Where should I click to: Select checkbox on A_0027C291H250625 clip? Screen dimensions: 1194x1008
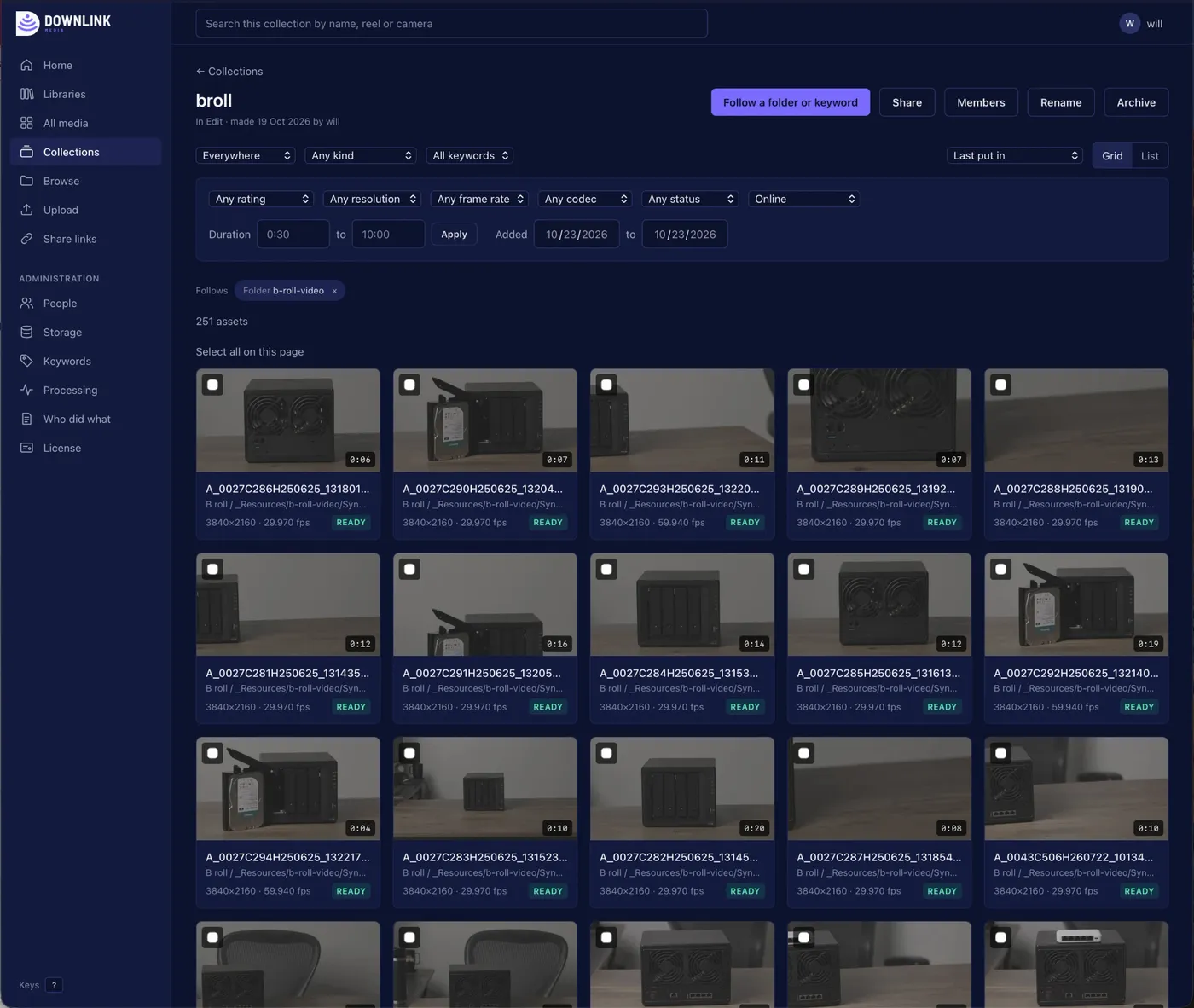coord(409,569)
